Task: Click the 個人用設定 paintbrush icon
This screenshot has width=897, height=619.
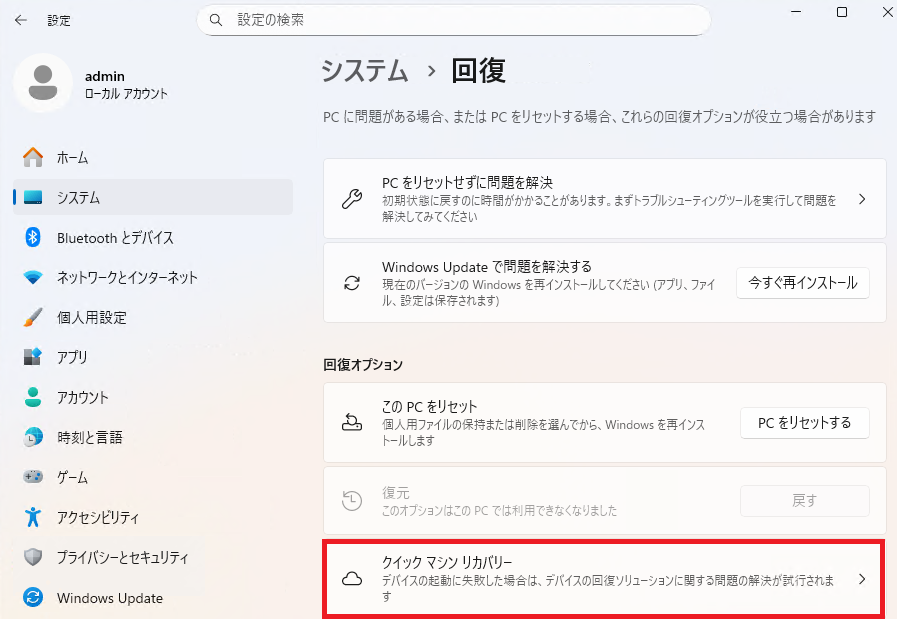Action: pos(33,317)
